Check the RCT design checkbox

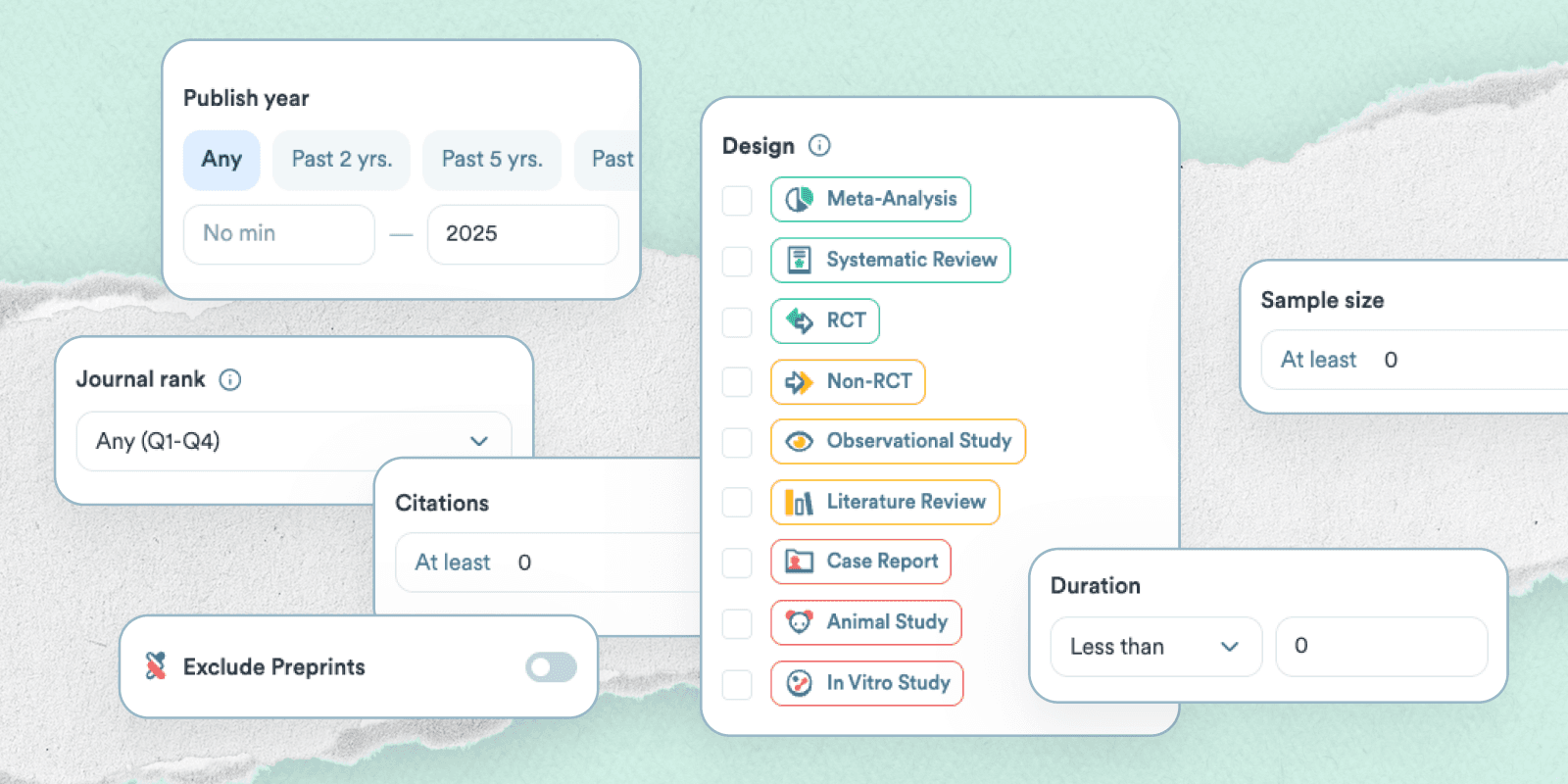coord(737,321)
